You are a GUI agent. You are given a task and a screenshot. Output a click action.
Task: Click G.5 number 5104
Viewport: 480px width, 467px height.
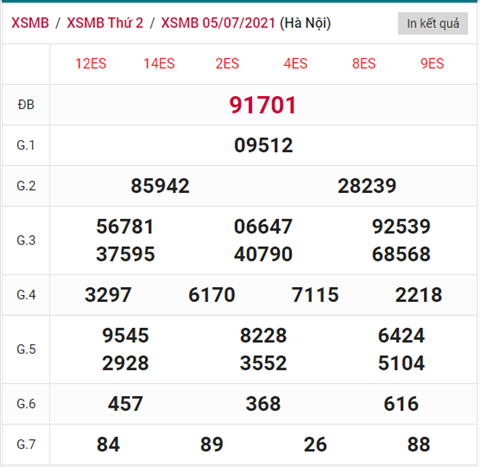click(401, 363)
